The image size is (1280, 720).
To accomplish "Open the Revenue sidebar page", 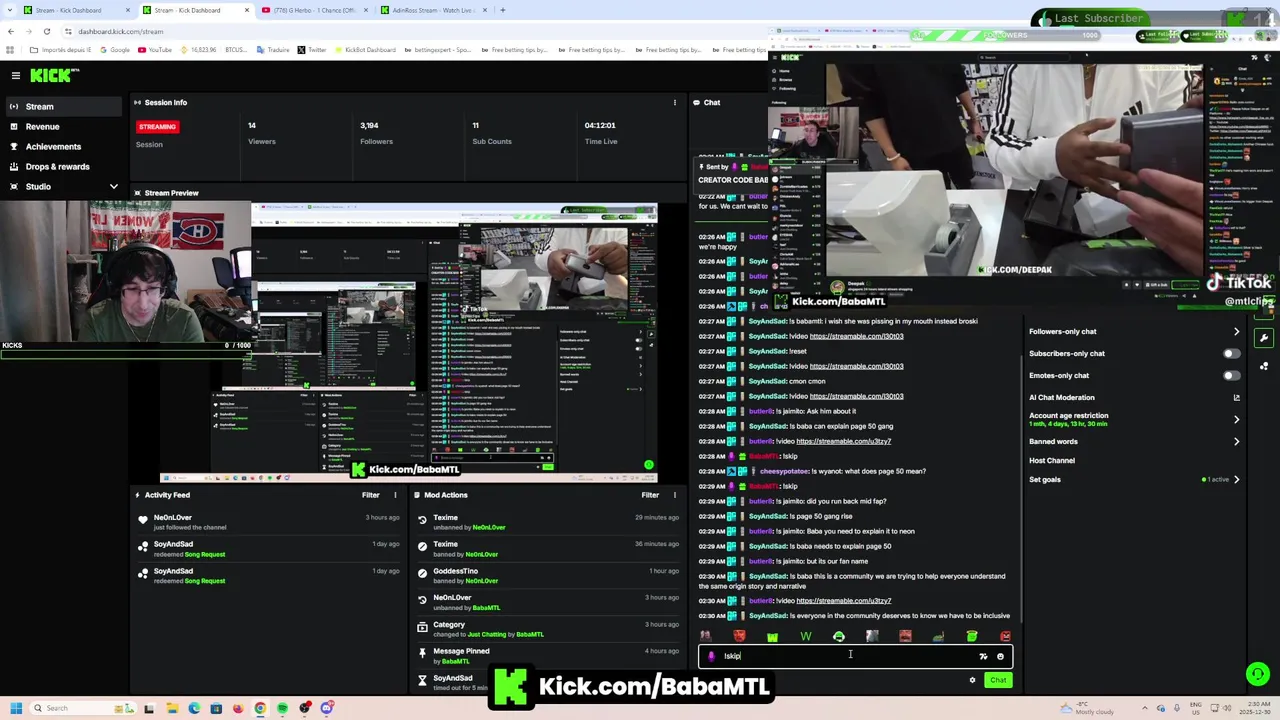I will 65,126.
